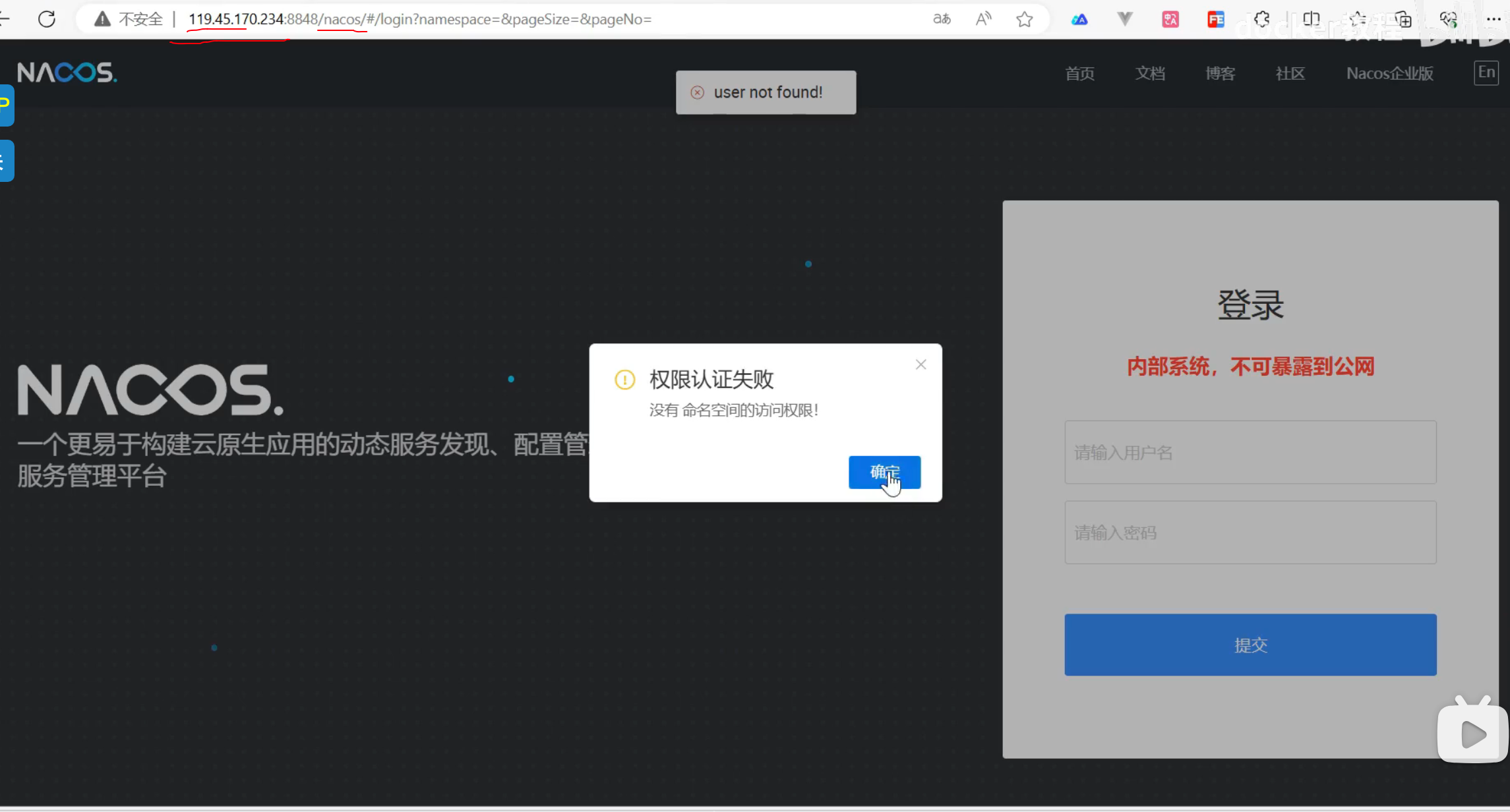This screenshot has height=812, width=1510.
Task: Click the Vue devtools extension icon
Action: tap(1125, 19)
